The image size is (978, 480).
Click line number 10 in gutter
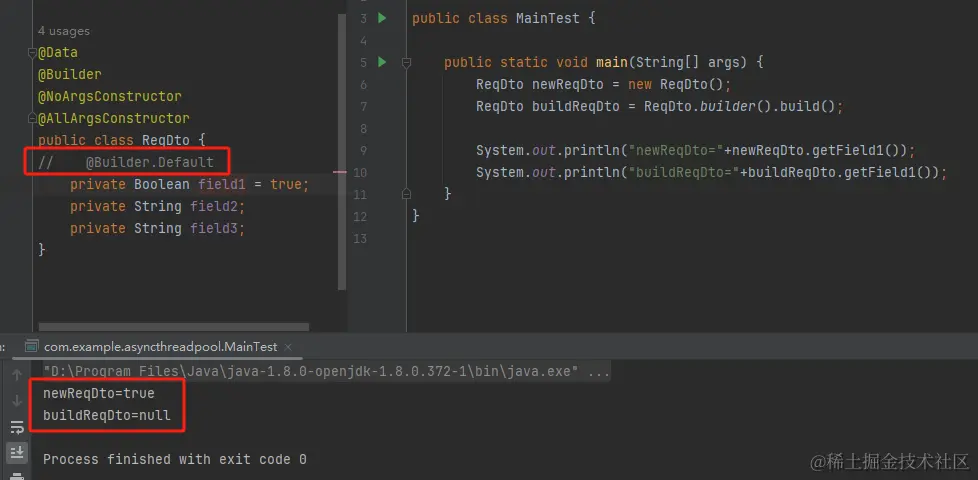tap(360, 172)
